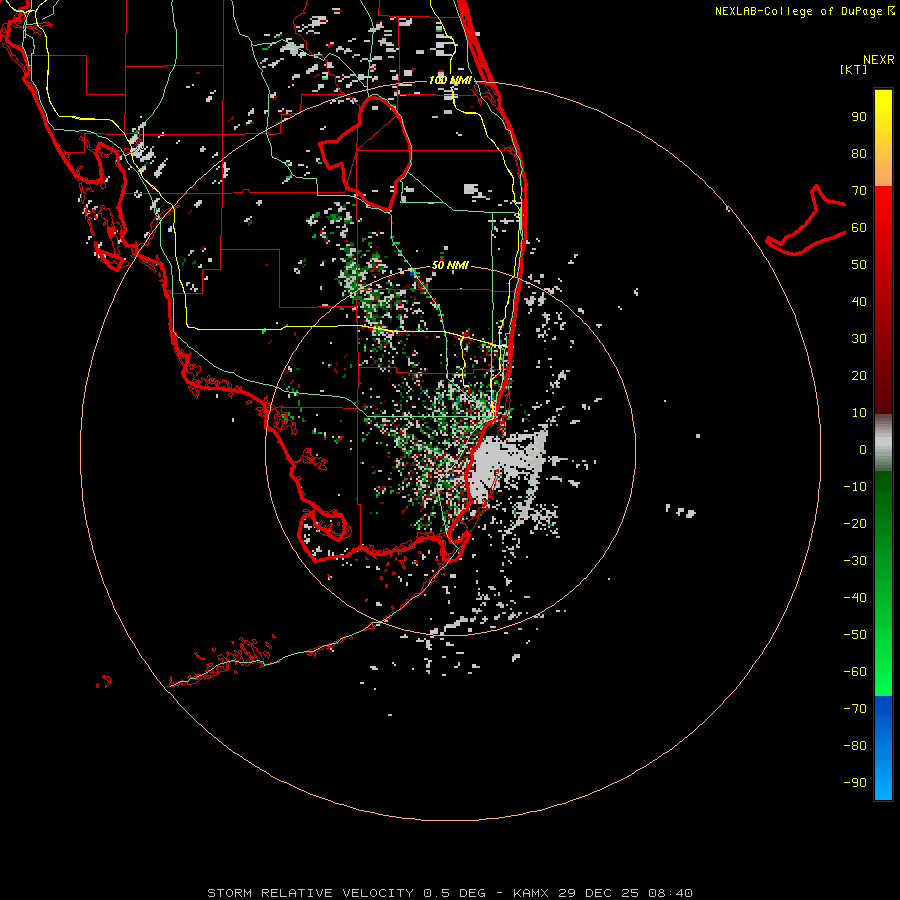Click the [KT] units label
900x900 pixels.
[x=853, y=69]
